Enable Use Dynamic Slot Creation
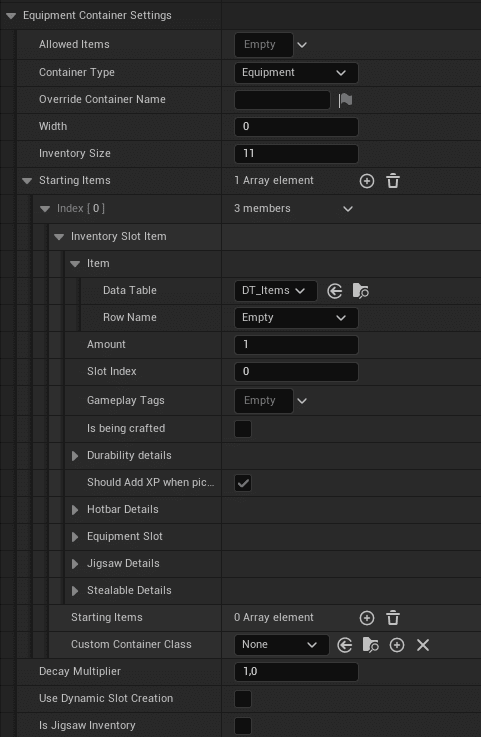 (243, 699)
